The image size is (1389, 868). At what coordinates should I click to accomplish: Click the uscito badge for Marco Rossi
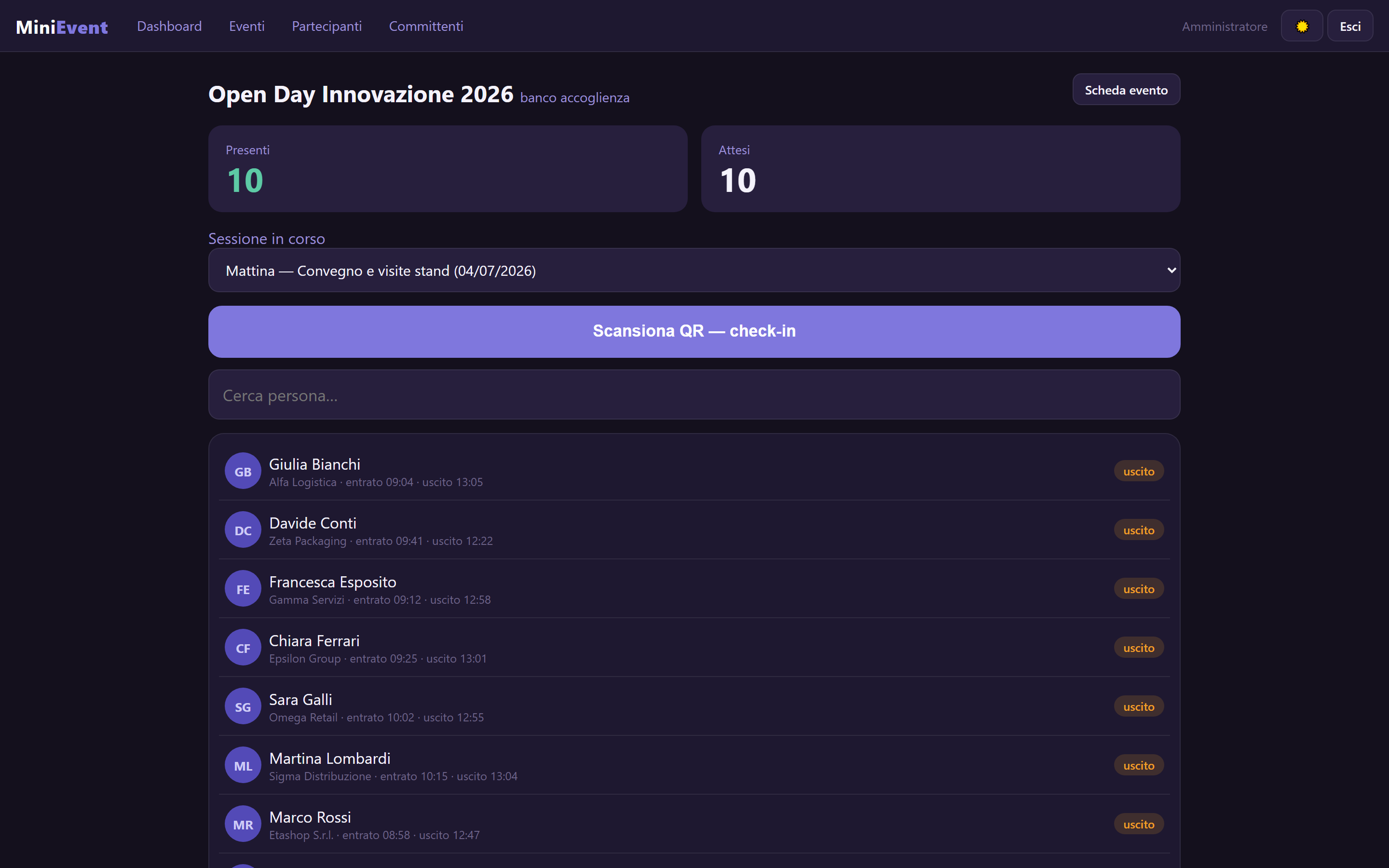click(x=1138, y=825)
